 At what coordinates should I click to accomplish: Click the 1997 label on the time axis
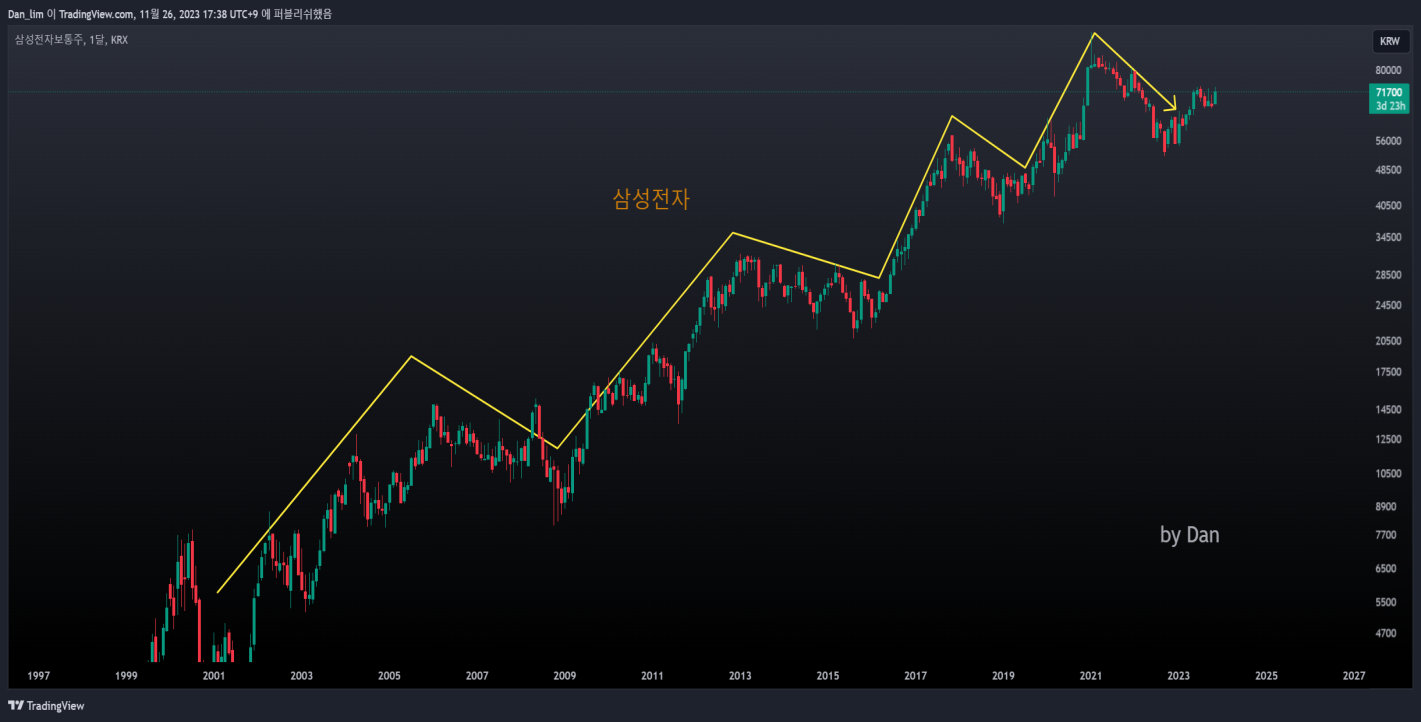tap(38, 676)
